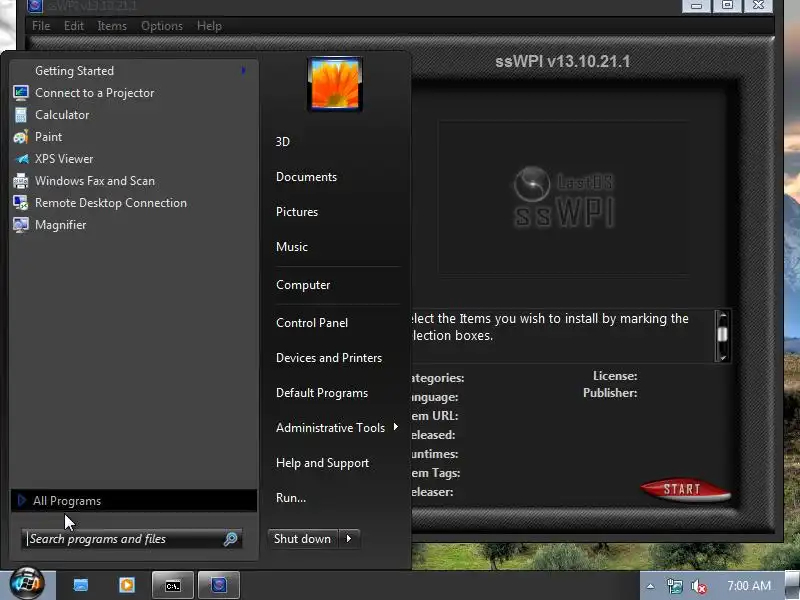Image resolution: width=800 pixels, height=600 pixels.
Task: Click the Publisher: field label
Action: [x=610, y=393]
